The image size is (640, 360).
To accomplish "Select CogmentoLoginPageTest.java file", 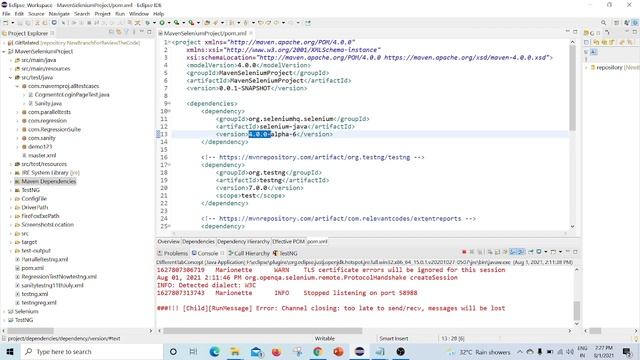I will [72, 95].
